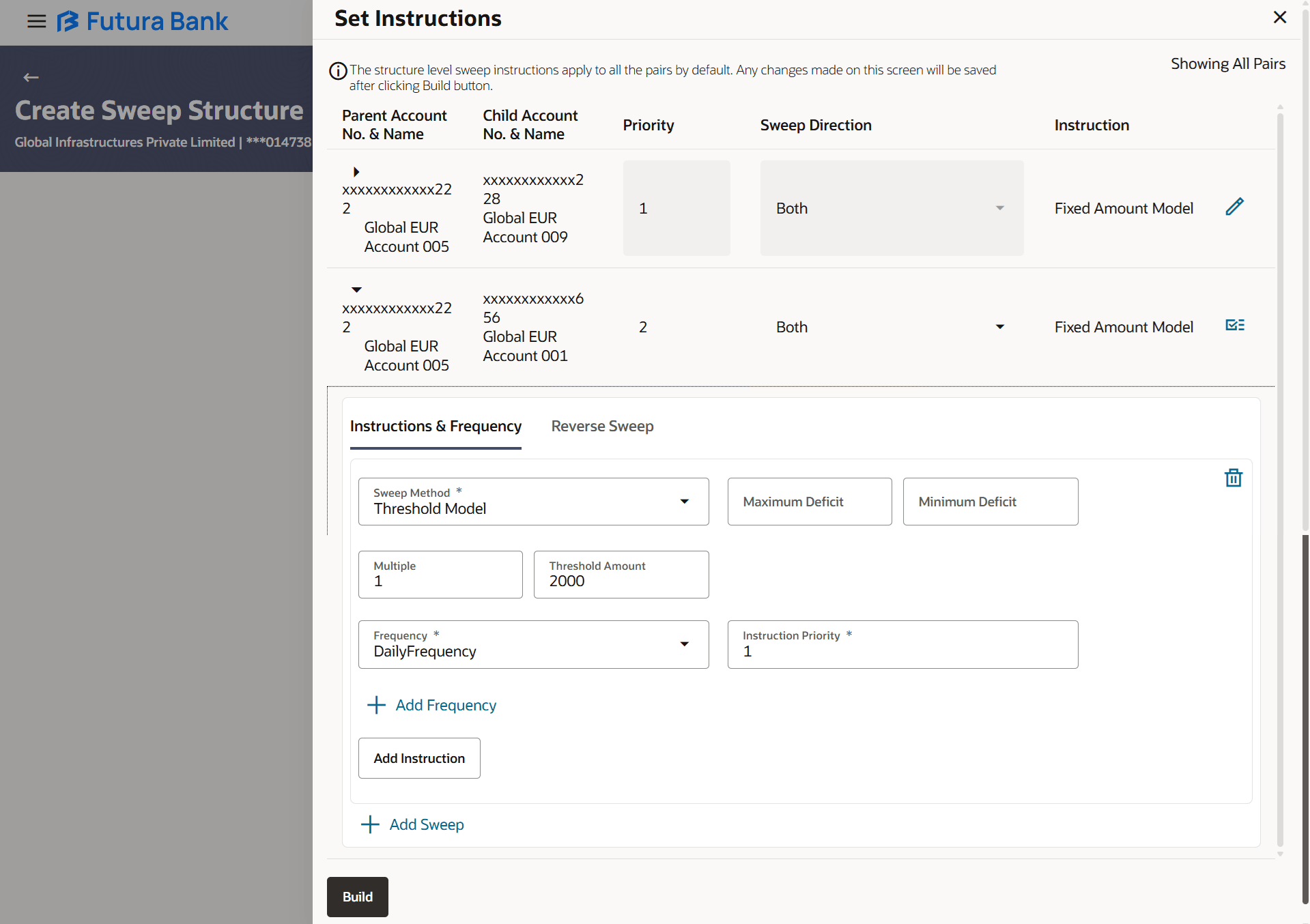This screenshot has height=924, width=1310.
Task: Click the Futura Bank logo
Action: coord(143,22)
